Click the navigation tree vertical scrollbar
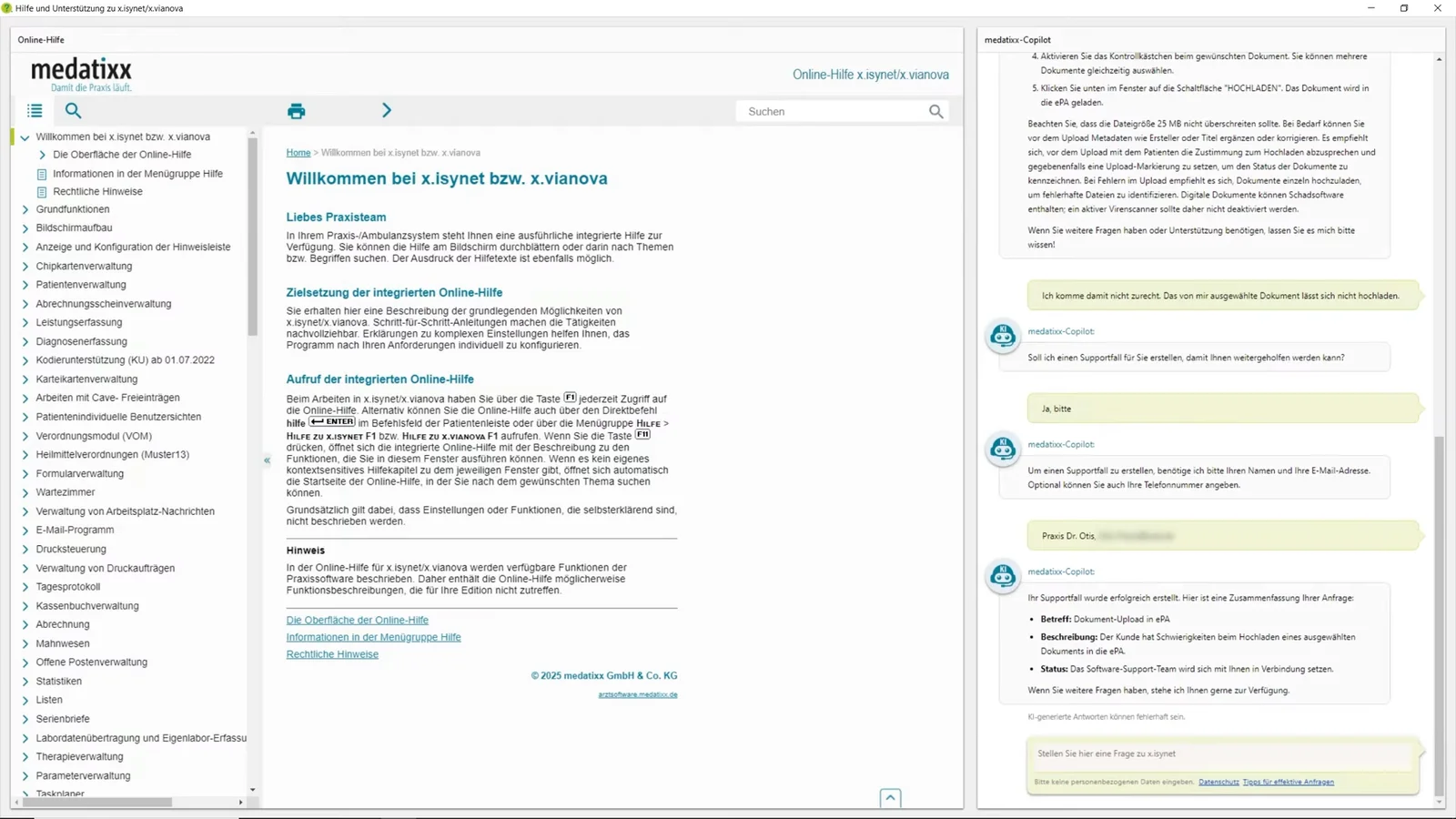The height and width of the screenshot is (819, 1456). coord(252,237)
